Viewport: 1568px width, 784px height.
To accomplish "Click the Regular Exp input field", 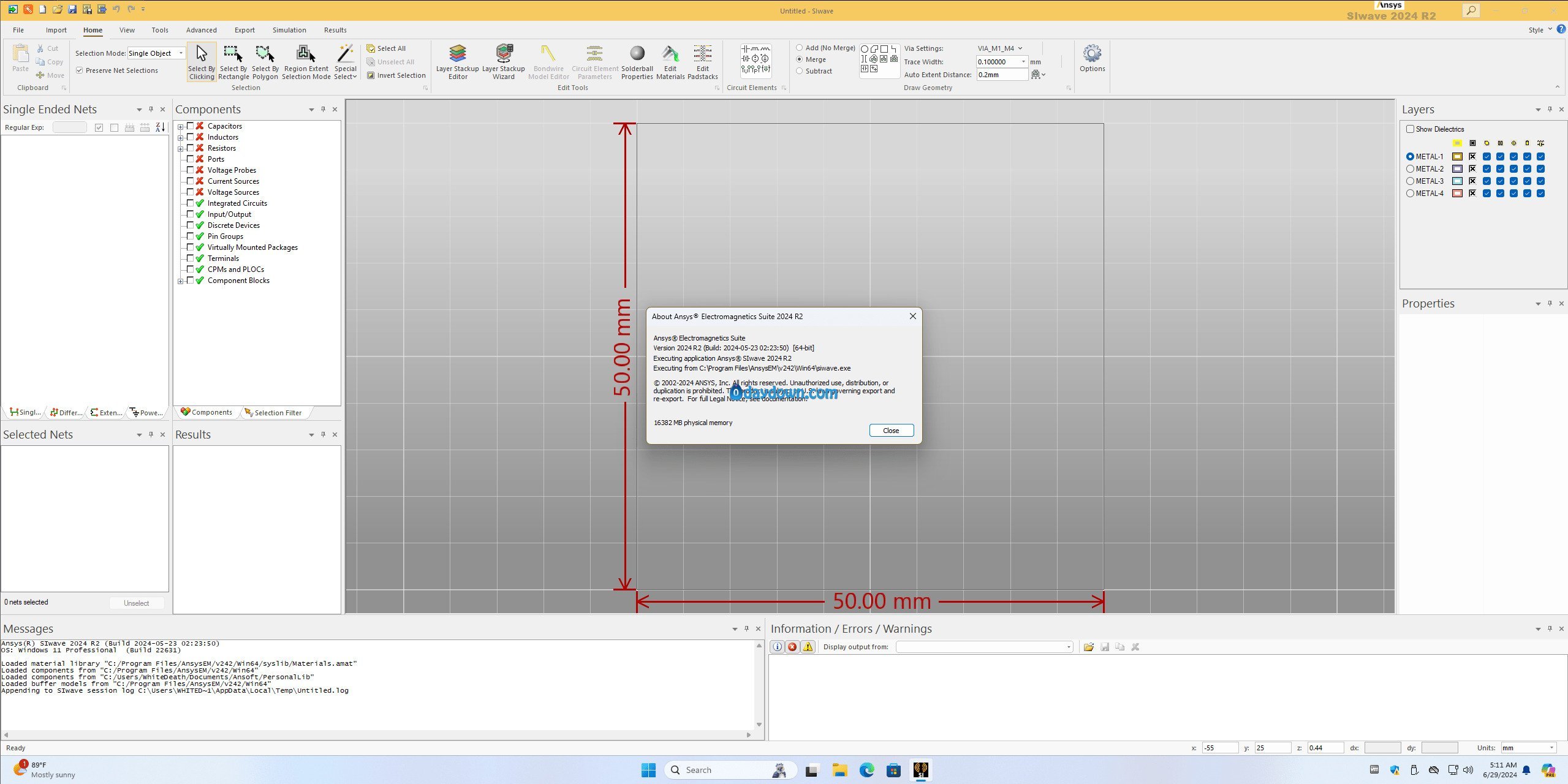I will pos(69,127).
